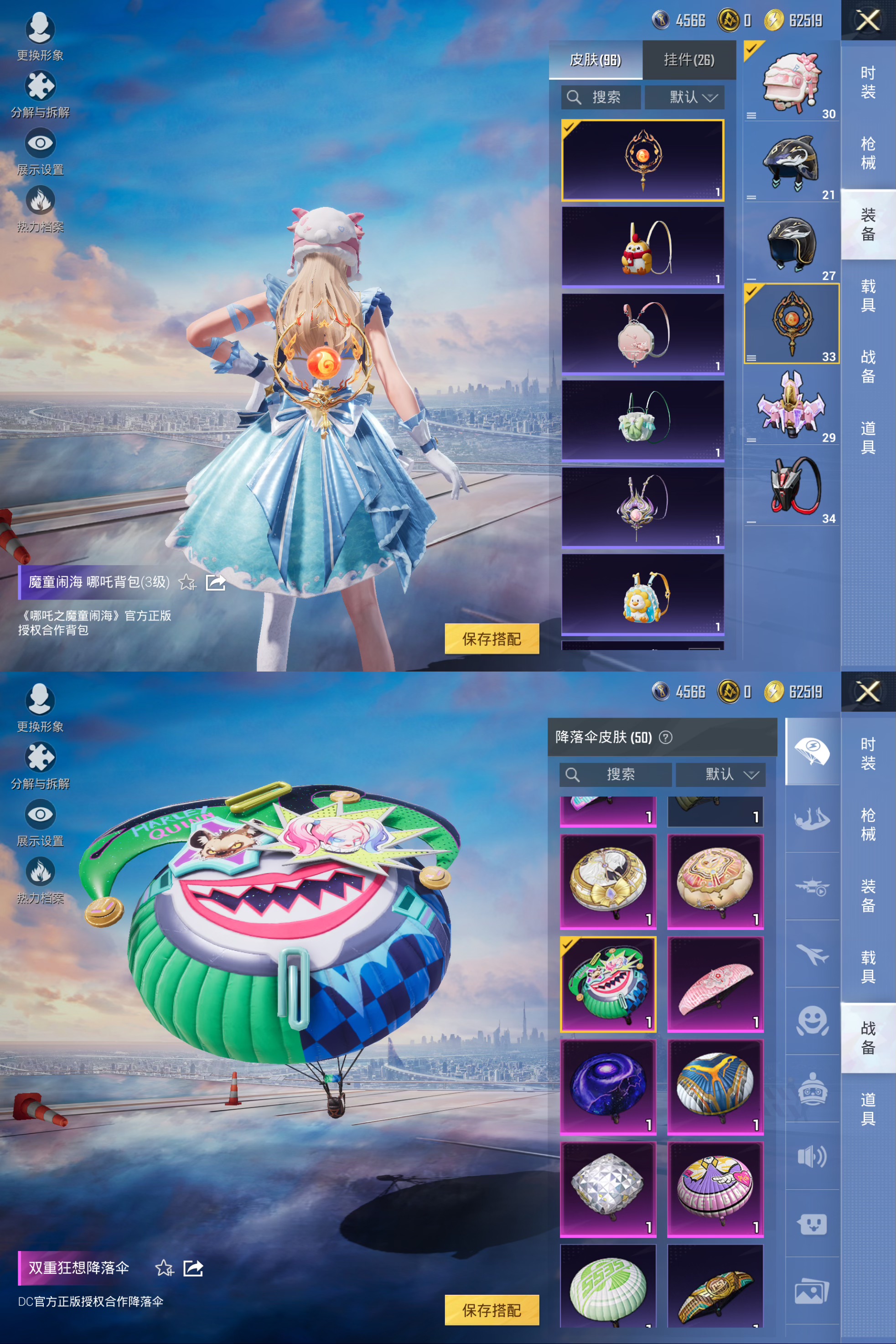Switch to the 皮肤(98) tab

click(596, 59)
